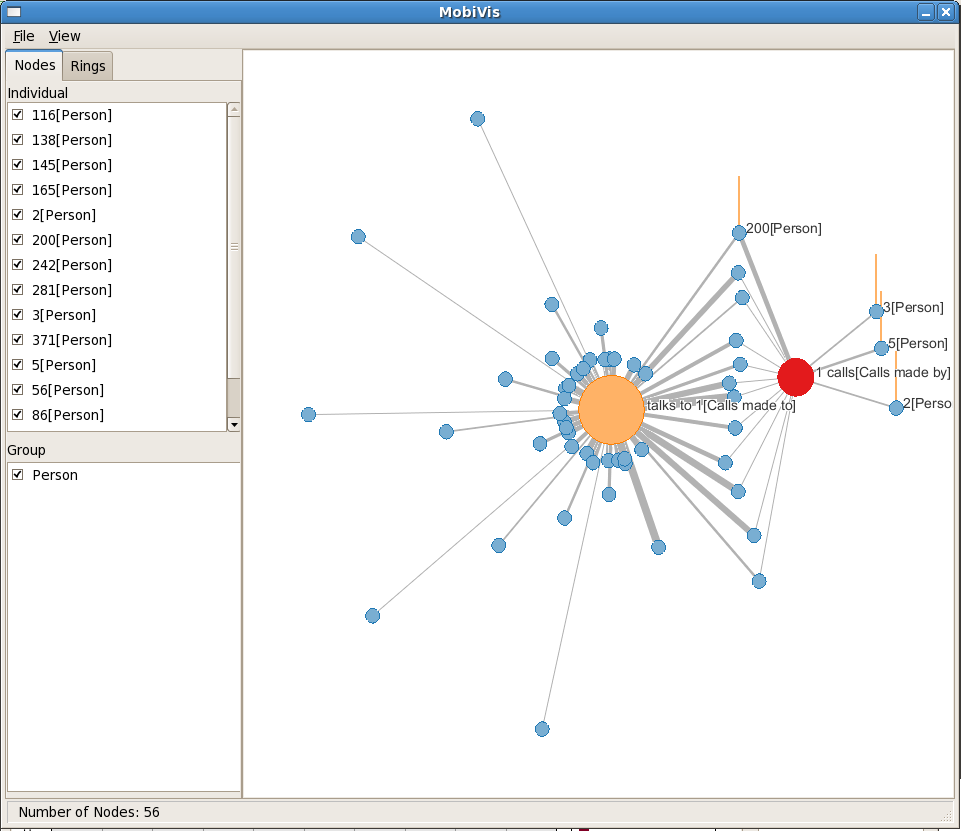
Task: Click the '200[Person]' graph label text
Action: click(x=784, y=229)
